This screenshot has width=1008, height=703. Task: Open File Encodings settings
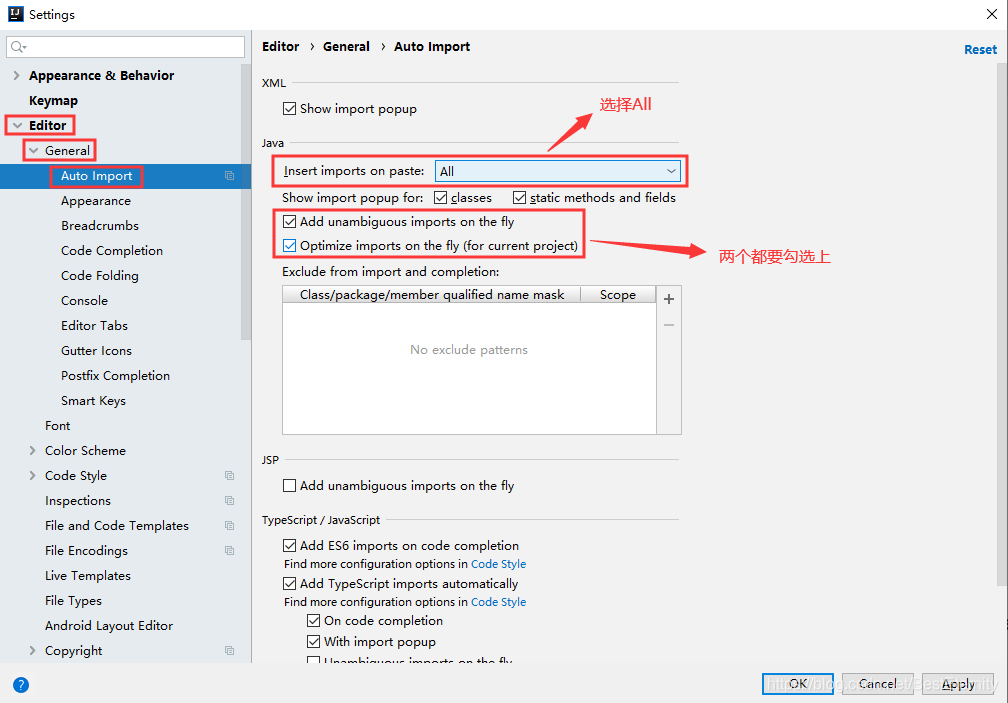(x=86, y=551)
